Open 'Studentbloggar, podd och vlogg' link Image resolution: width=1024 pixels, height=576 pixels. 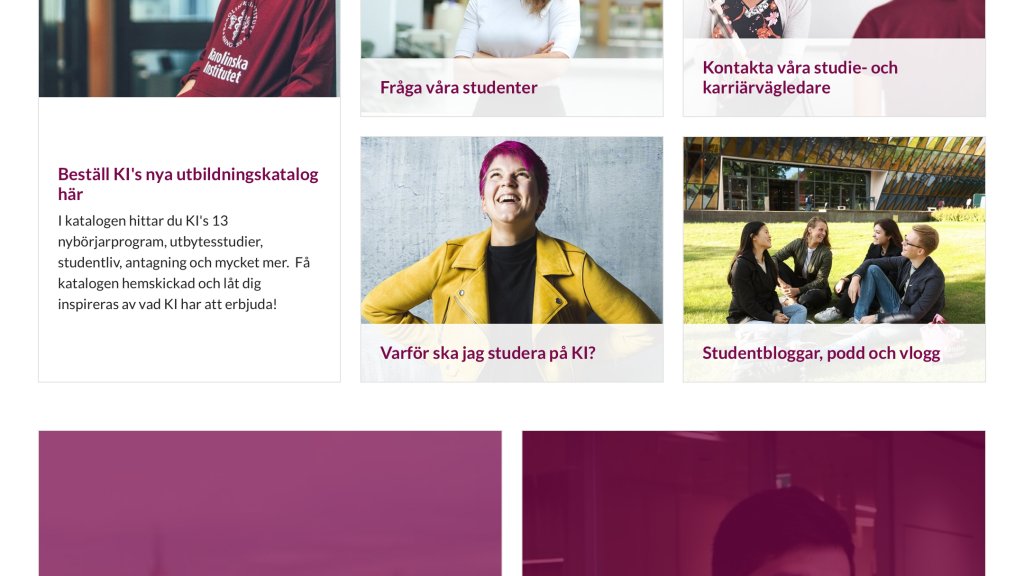point(821,353)
